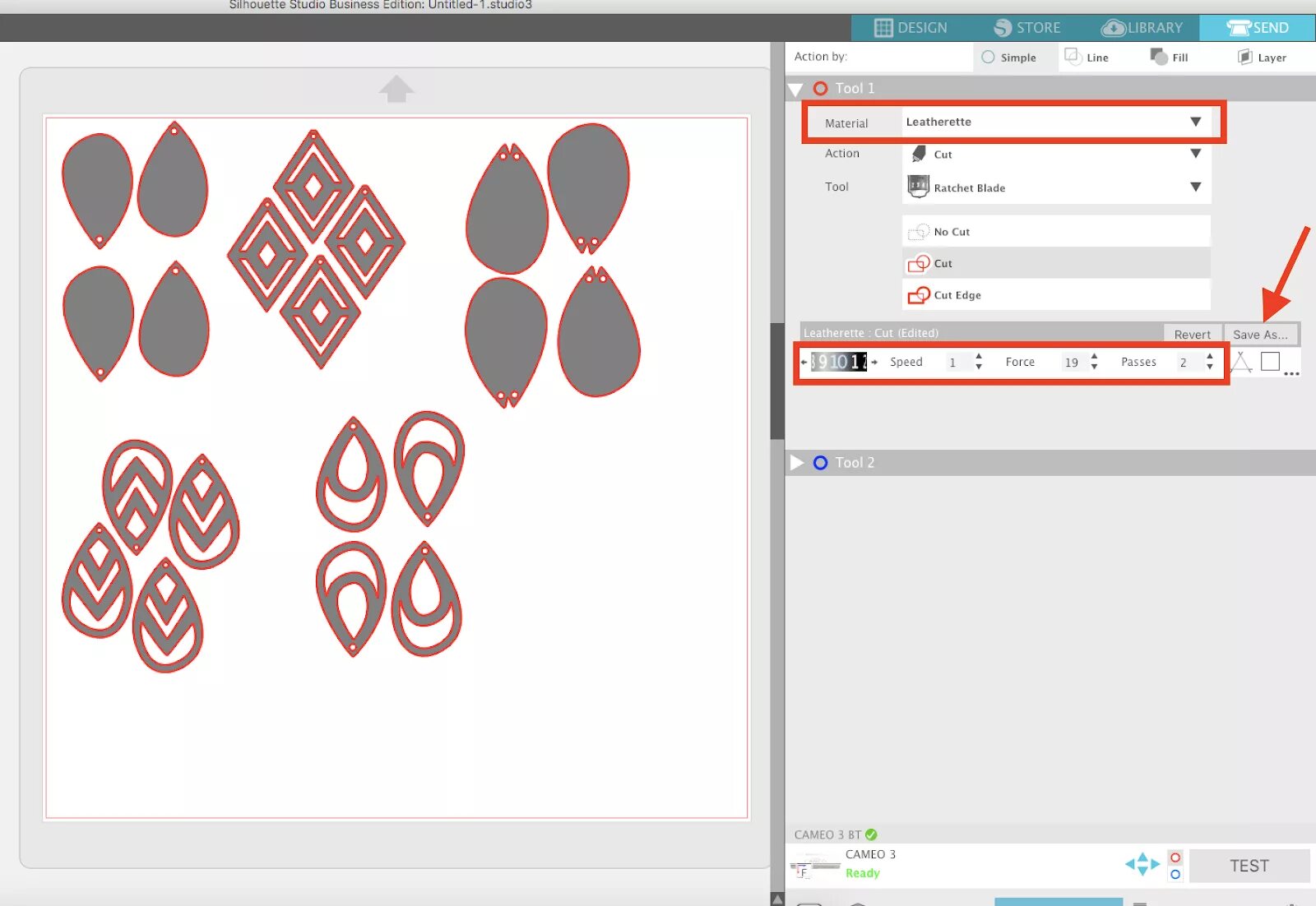Screen dimensions: 1316x906
Task: Click the CAMEO 3 BT green checkmark
Action: (871, 834)
